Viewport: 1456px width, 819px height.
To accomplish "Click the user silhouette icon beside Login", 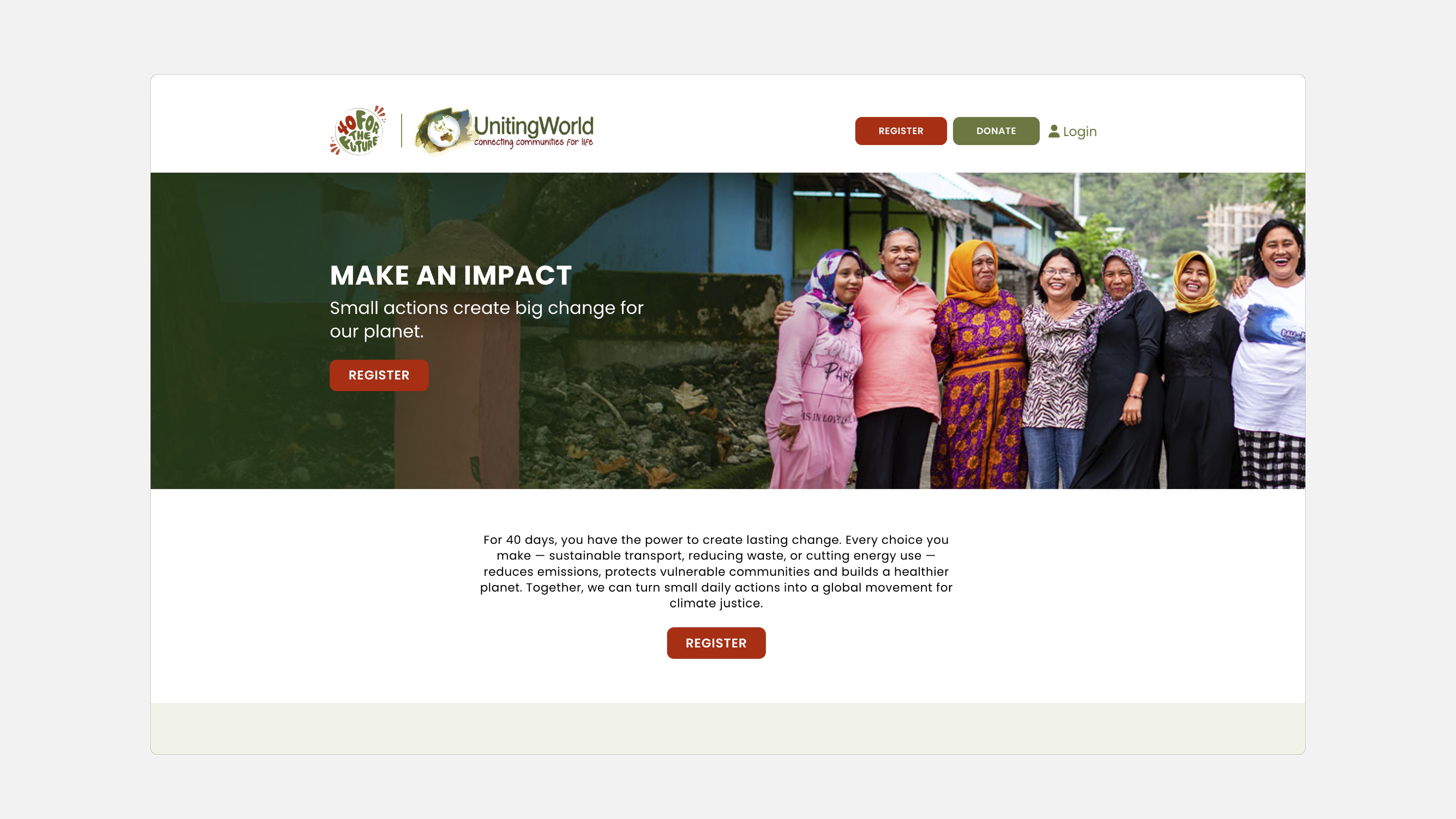I will pyautogui.click(x=1054, y=131).
